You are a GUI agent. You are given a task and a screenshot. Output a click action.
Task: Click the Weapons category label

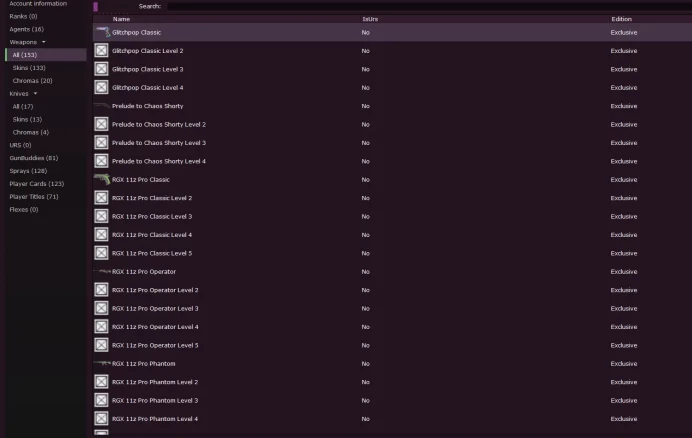tap(23, 42)
